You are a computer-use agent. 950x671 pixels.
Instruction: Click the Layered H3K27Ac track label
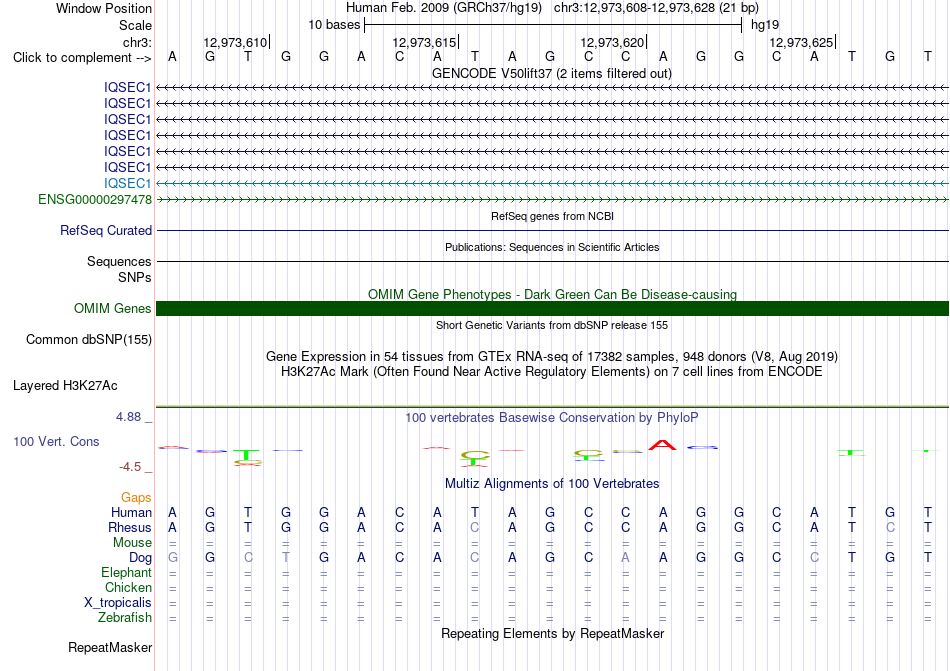coord(65,385)
